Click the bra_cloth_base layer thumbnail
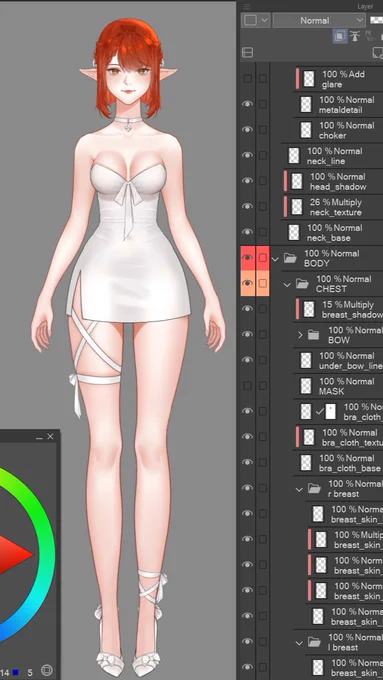Image resolution: width=383 pixels, height=680 pixels. click(306, 463)
